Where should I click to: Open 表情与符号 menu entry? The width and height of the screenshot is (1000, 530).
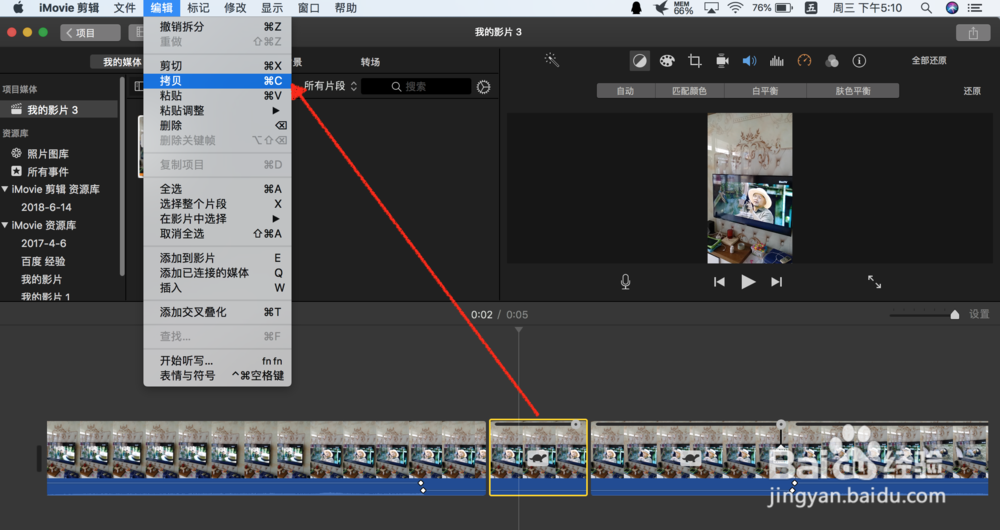click(217, 376)
